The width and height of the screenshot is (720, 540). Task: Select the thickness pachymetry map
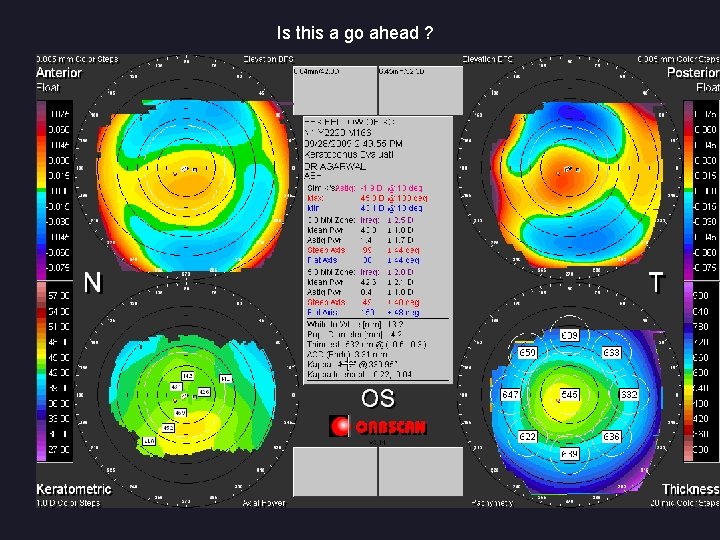(x=574, y=411)
